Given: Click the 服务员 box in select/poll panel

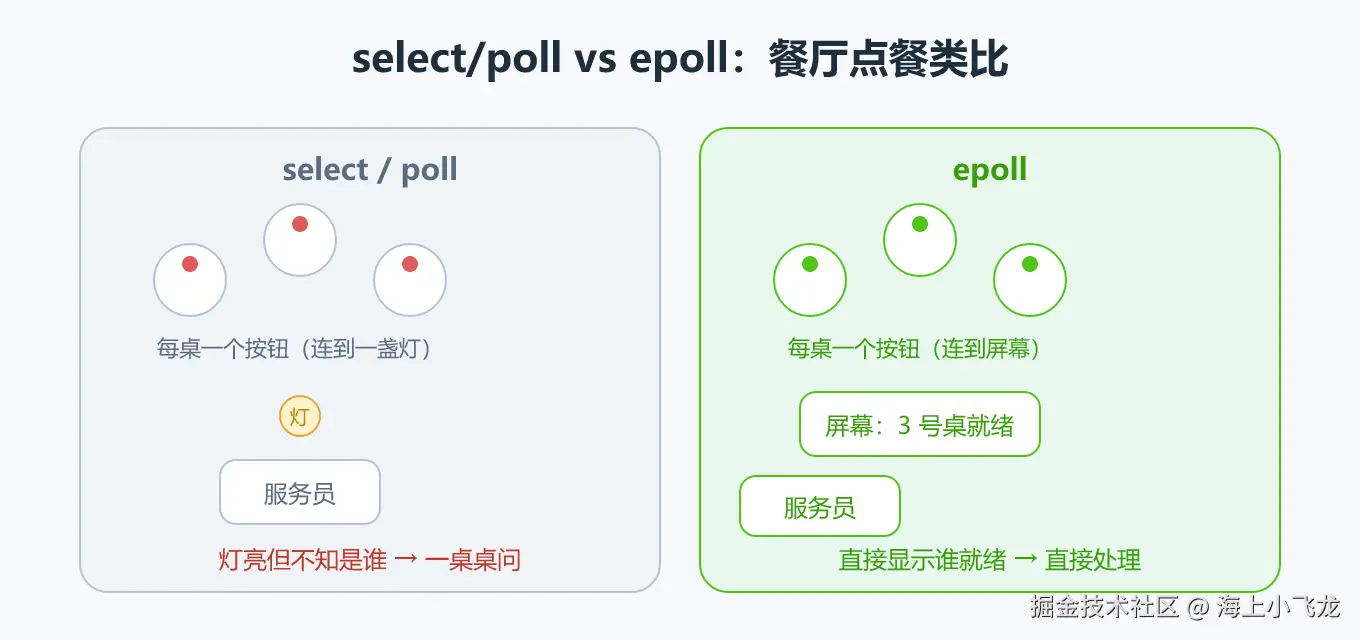Looking at the screenshot, I should pyautogui.click(x=300, y=492).
